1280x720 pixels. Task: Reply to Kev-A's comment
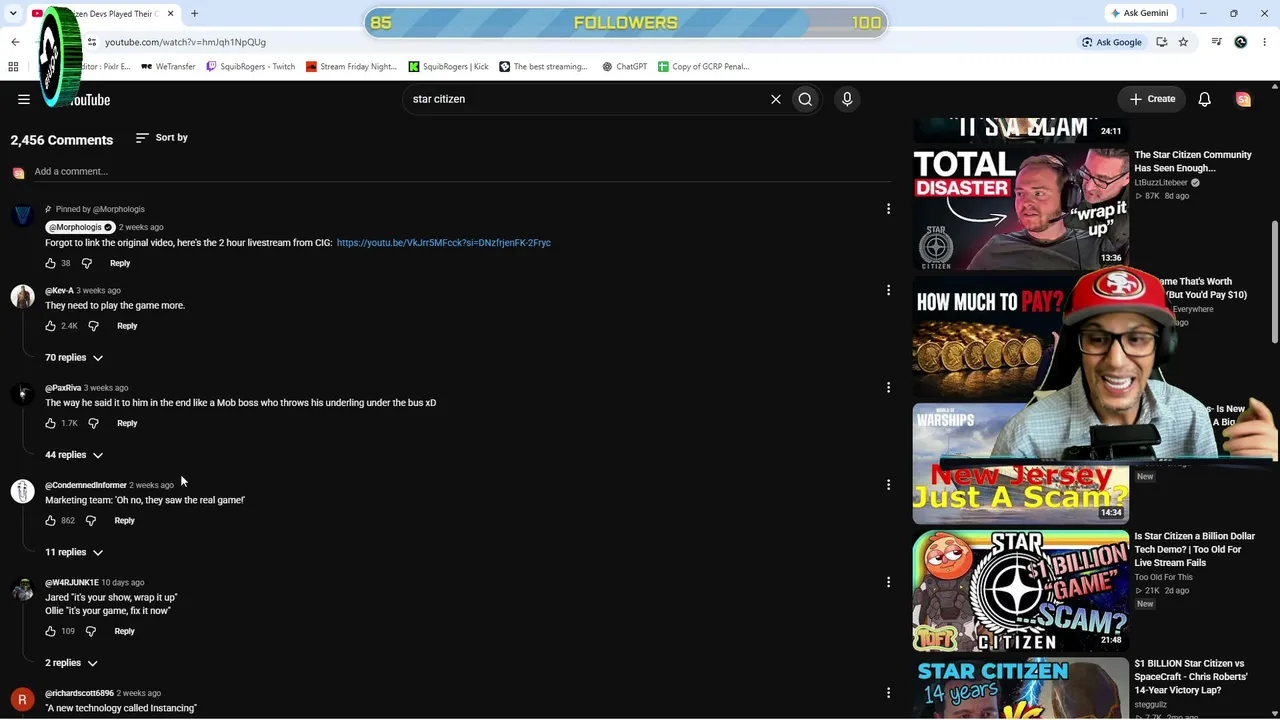pyautogui.click(x=127, y=326)
